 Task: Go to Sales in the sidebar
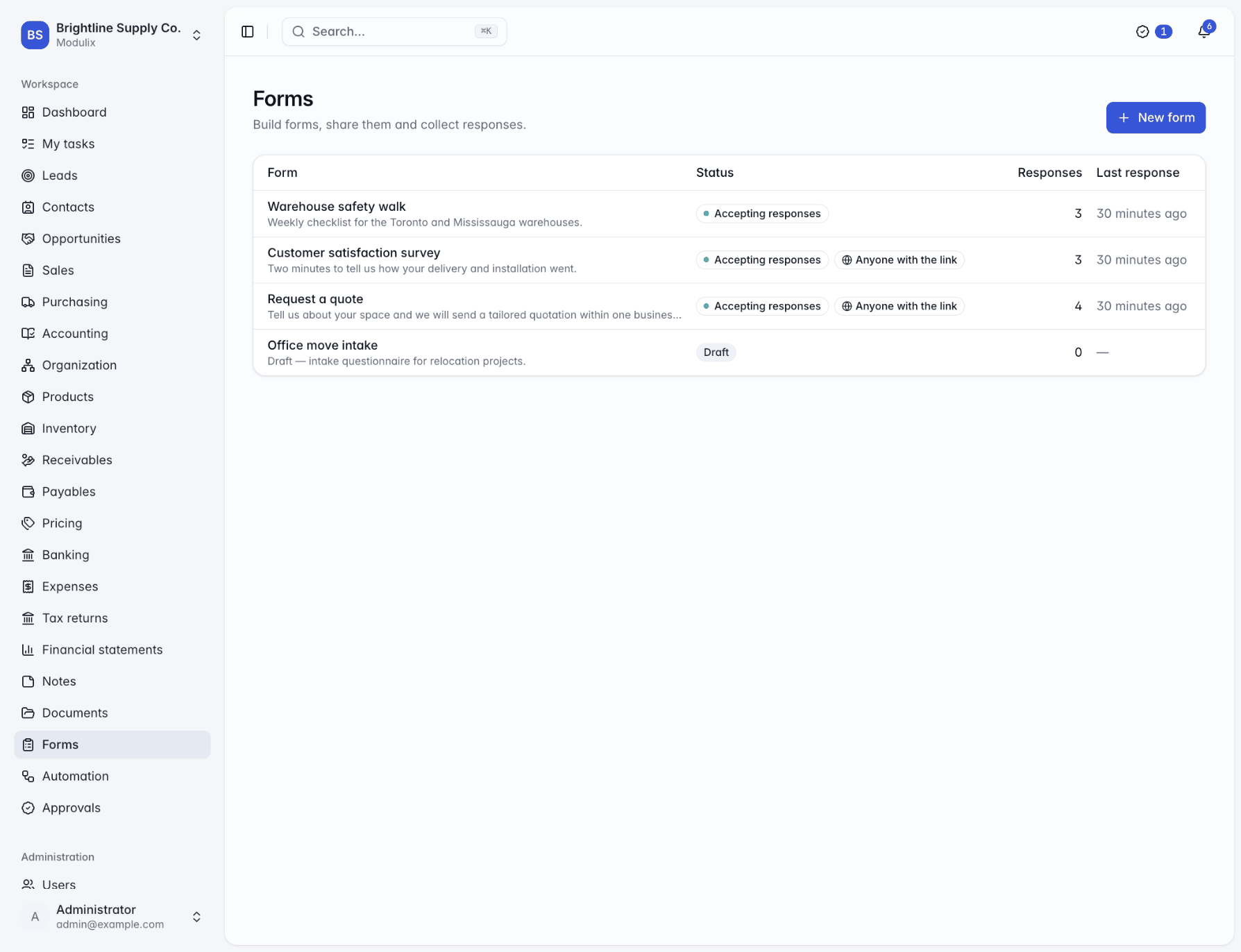pos(112,271)
